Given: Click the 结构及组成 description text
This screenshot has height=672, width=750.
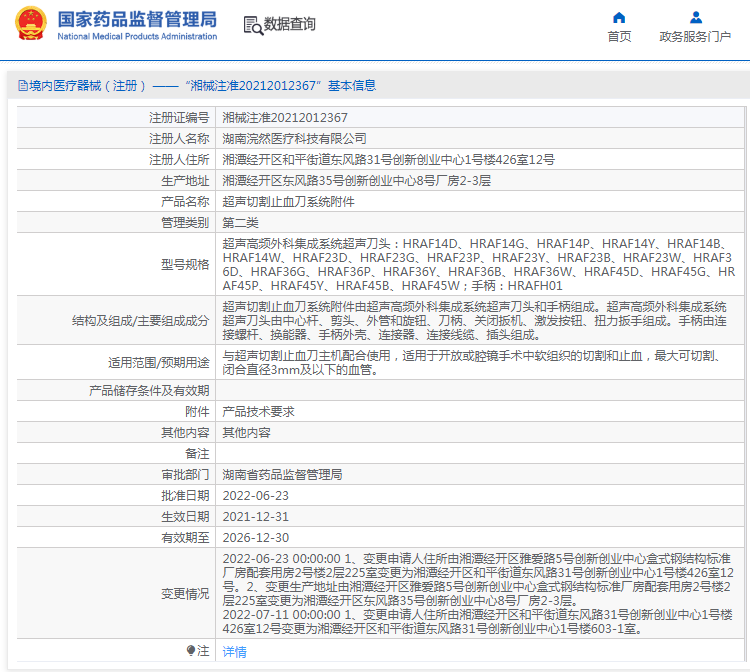Looking at the screenshot, I should pos(474,320).
